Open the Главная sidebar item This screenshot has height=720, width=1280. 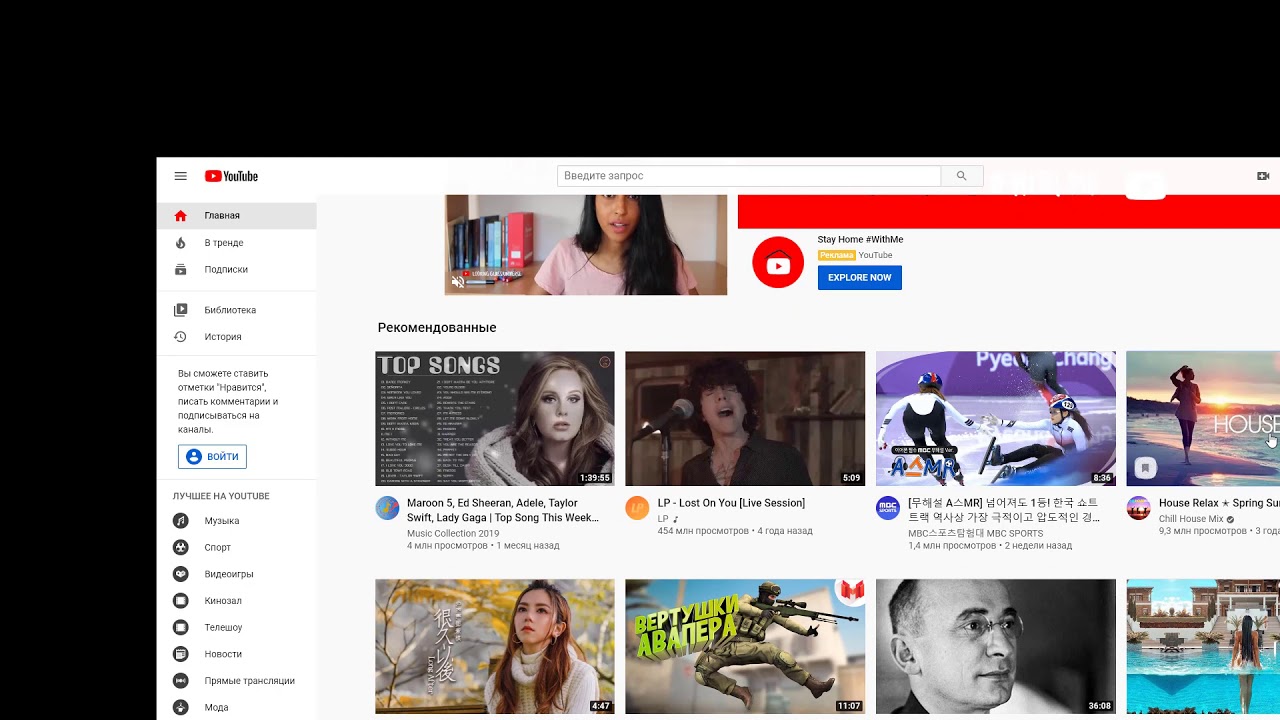237,216
